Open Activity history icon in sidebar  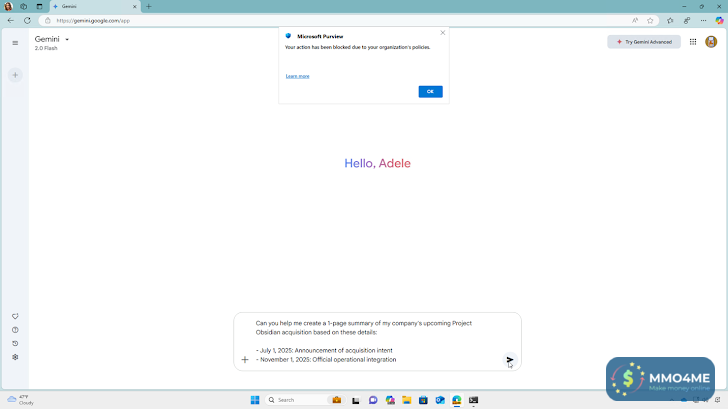pyautogui.click(x=15, y=344)
